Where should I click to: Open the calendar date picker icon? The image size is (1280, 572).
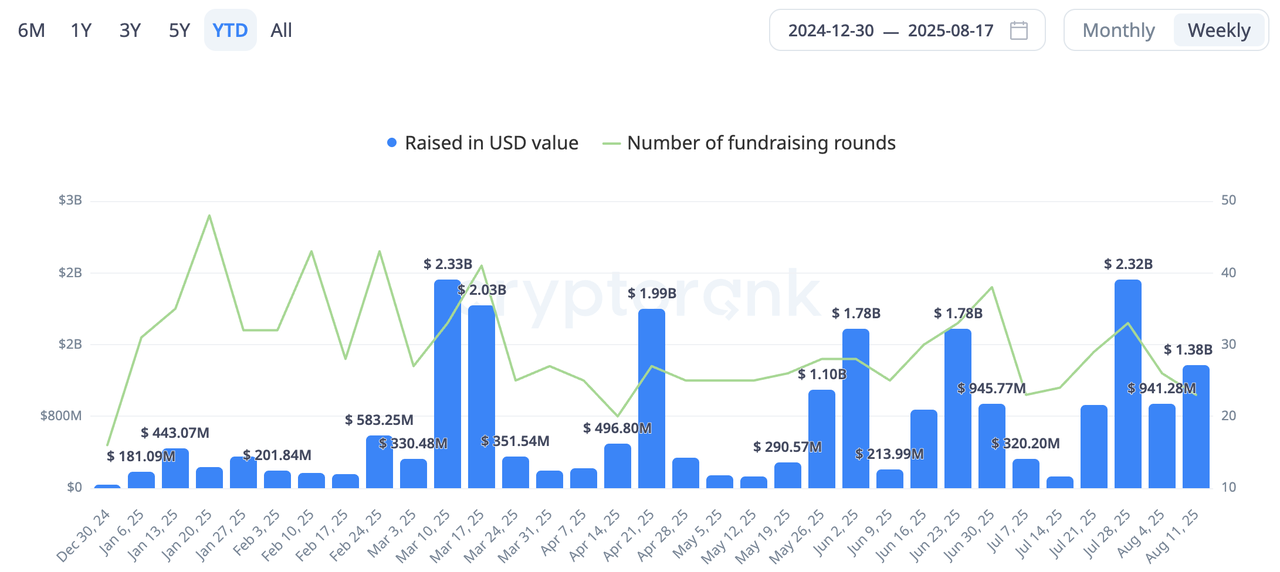(1019, 30)
